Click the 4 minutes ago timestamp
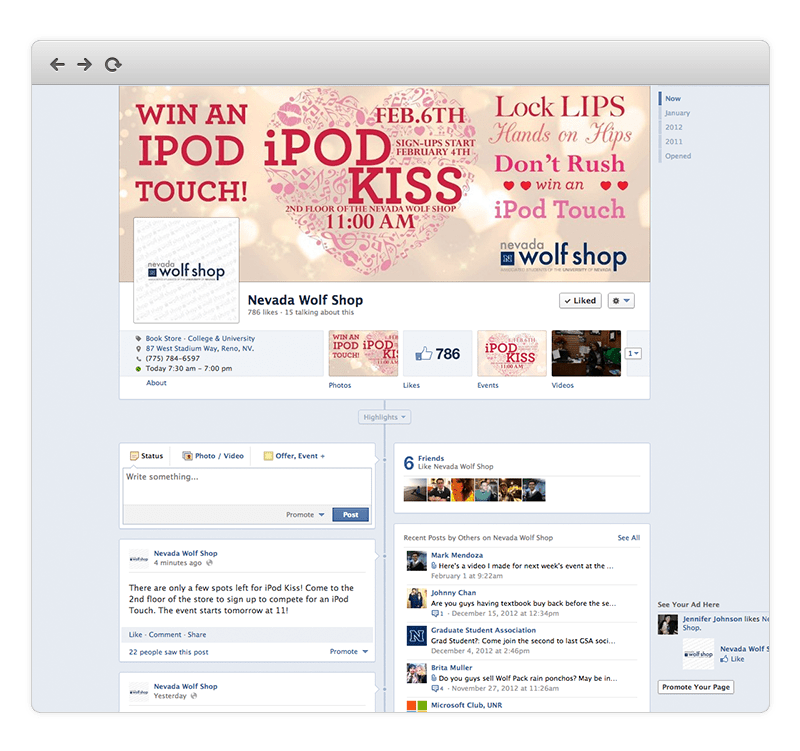This screenshot has height=751, width=800. tap(178, 563)
